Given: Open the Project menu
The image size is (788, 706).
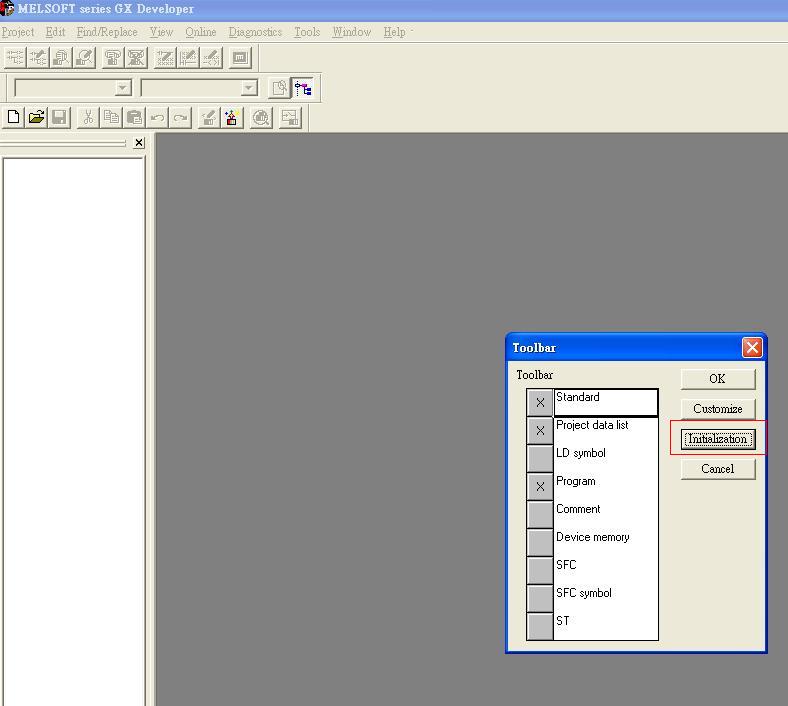Looking at the screenshot, I should pyautogui.click(x=18, y=32).
